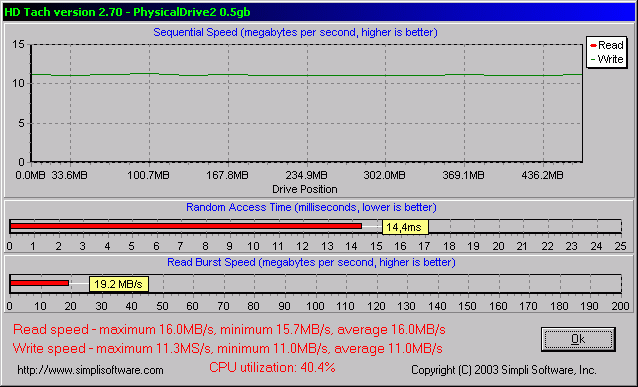Viewport: 638px width, 387px height.
Task: Click the Sequential Speed chart heading
Action: pyautogui.click(x=295, y=32)
